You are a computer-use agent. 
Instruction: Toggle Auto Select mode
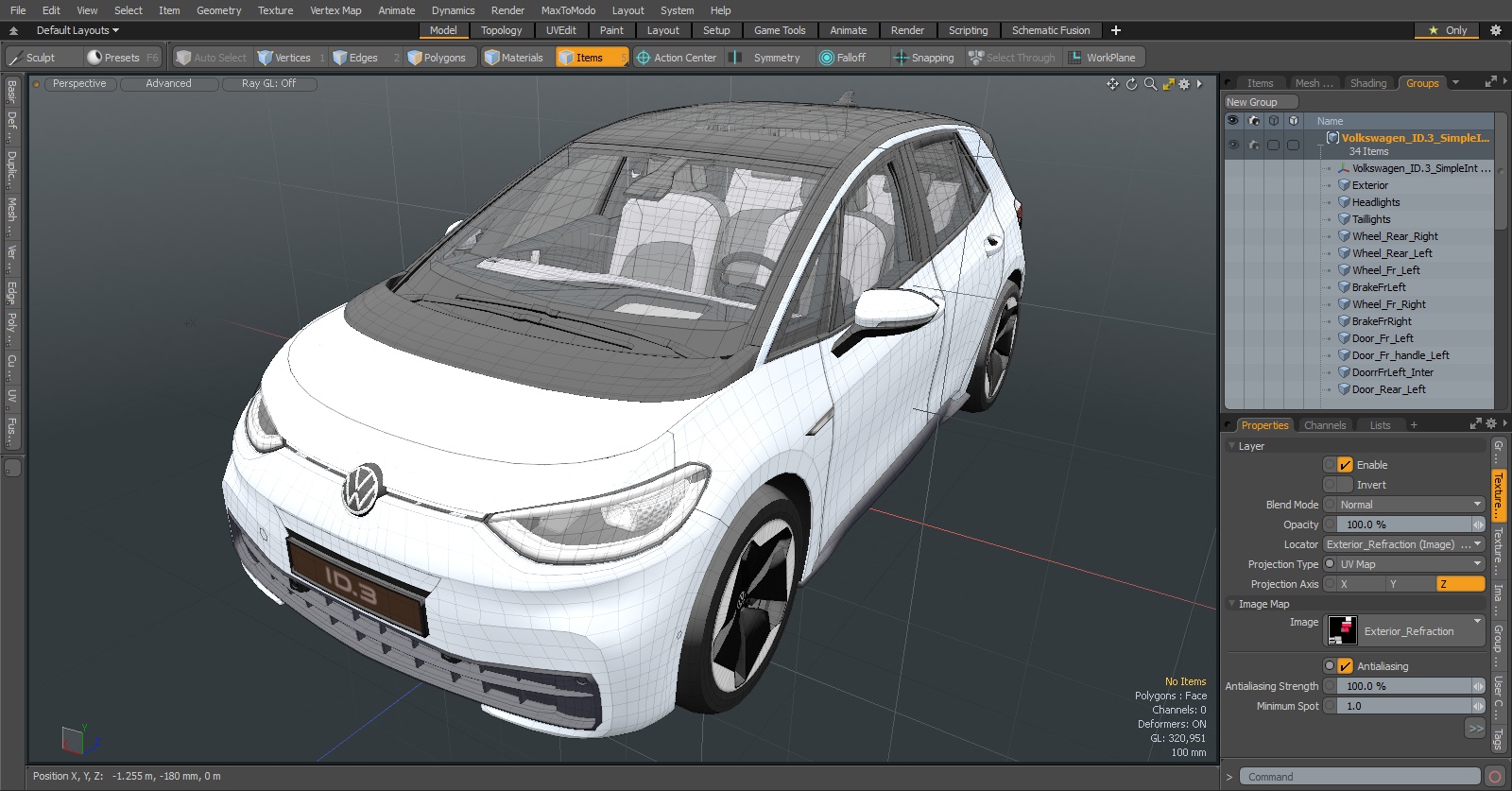212,58
